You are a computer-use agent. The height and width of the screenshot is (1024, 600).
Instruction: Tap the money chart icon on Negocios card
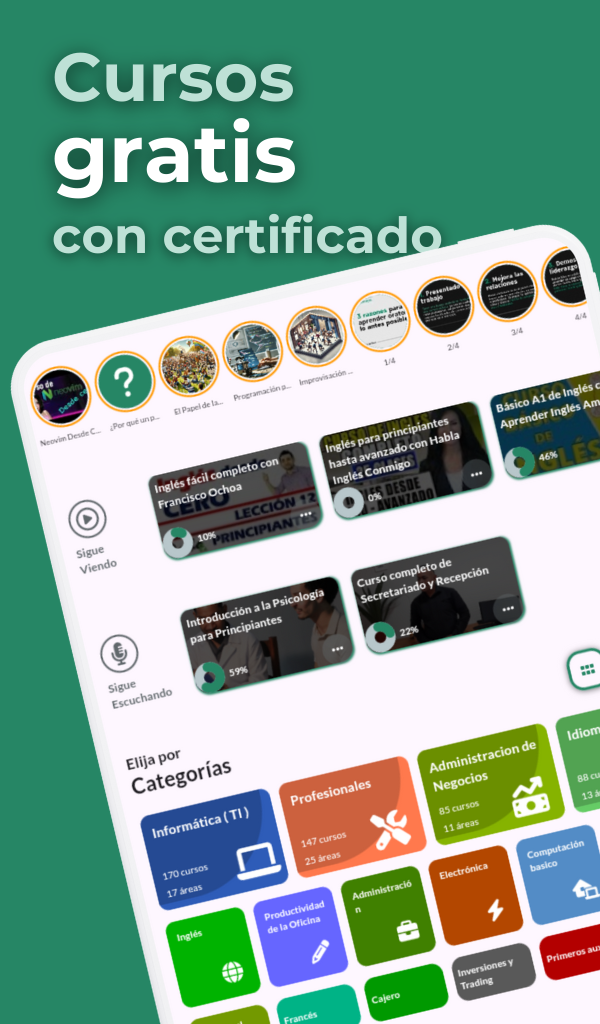[x=530, y=797]
